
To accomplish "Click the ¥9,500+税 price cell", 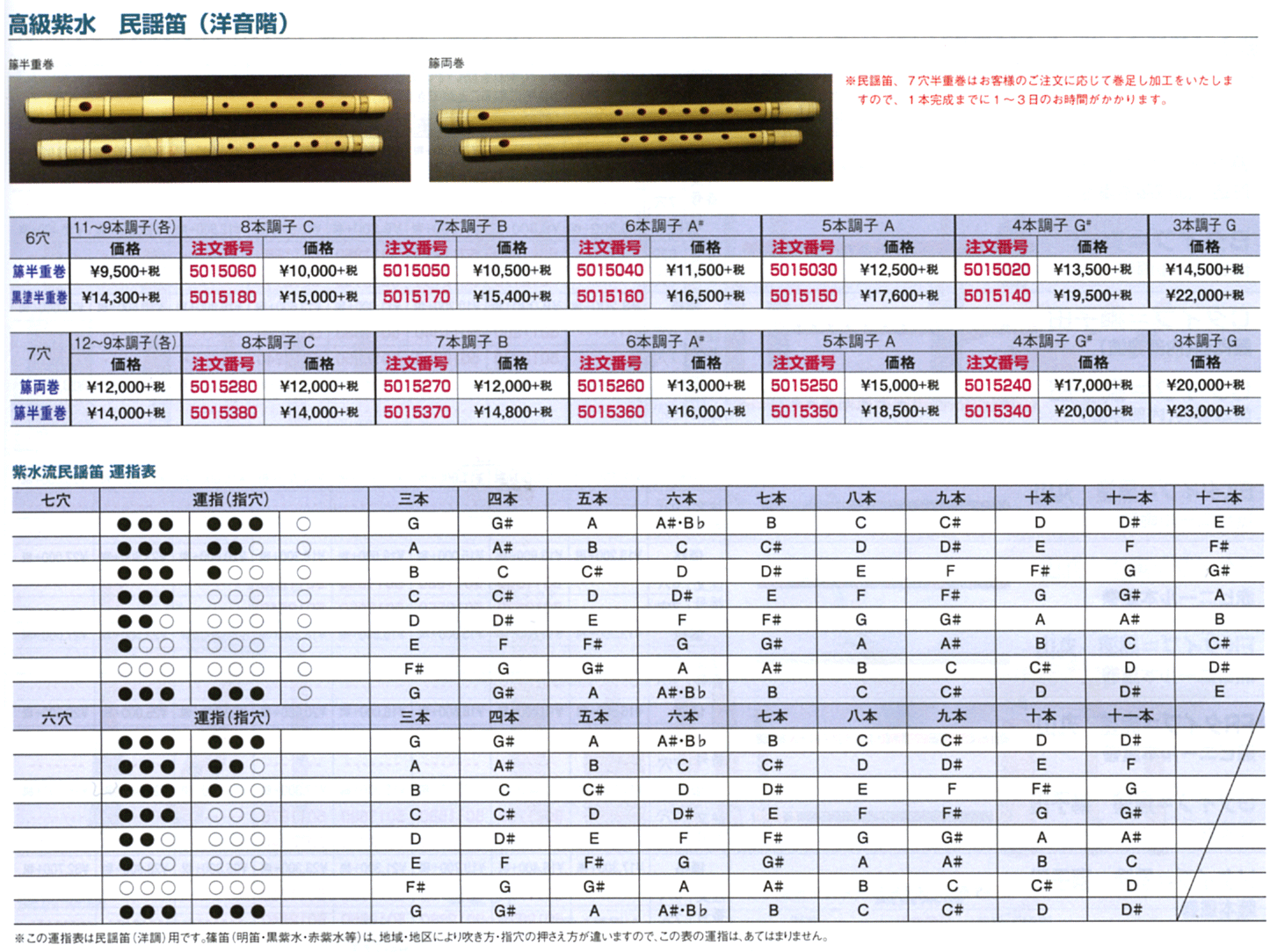I will coord(125,271).
